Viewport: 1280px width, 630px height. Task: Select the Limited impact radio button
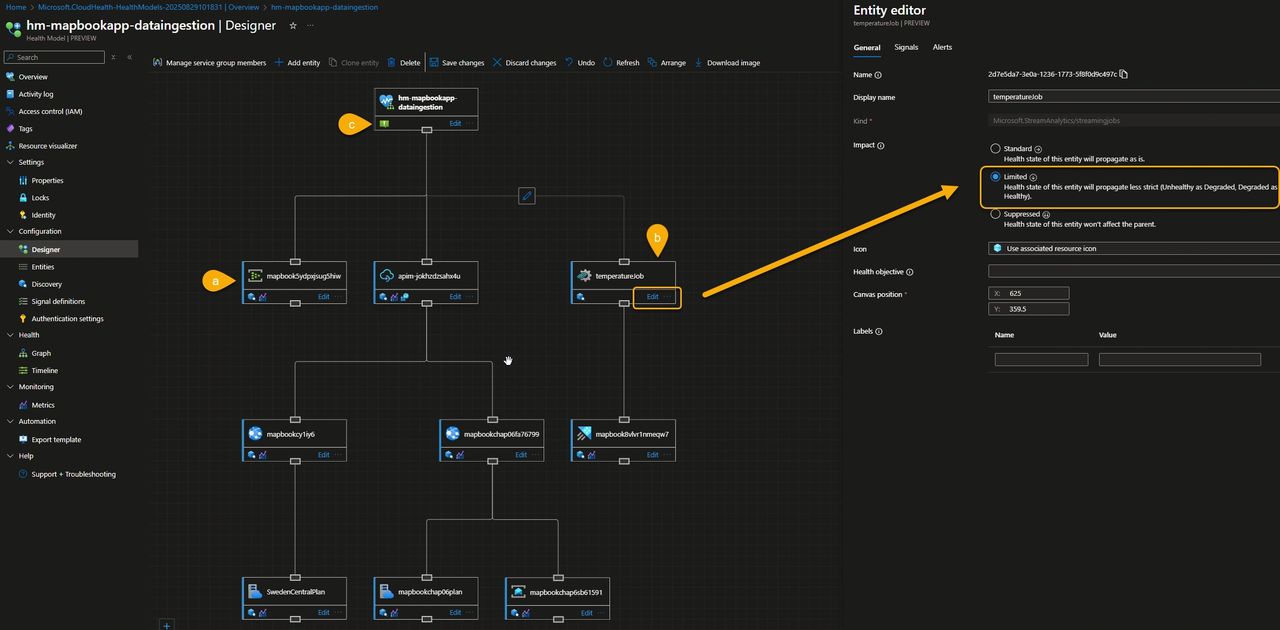(x=995, y=177)
